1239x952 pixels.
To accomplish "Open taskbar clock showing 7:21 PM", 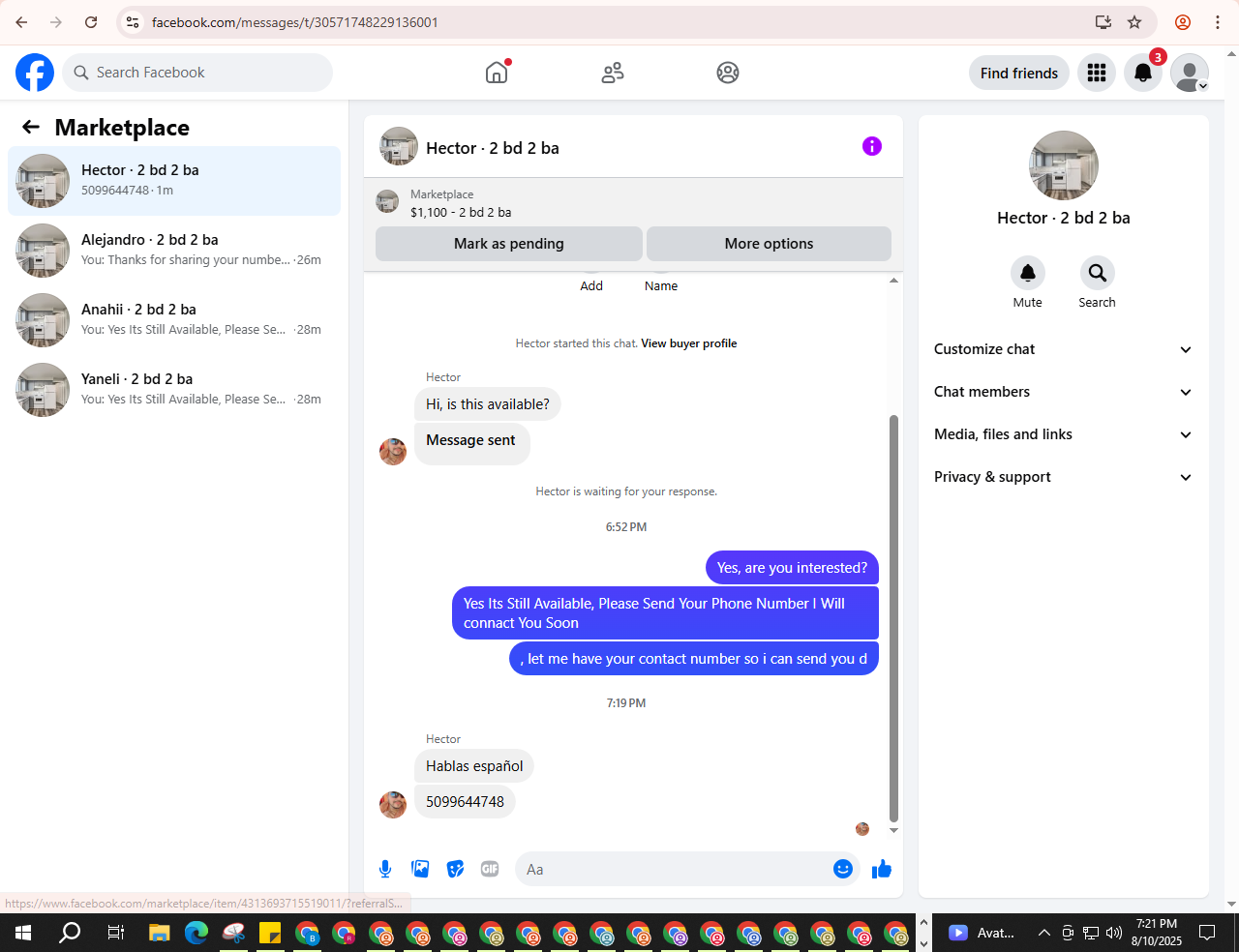I will 1157,933.
